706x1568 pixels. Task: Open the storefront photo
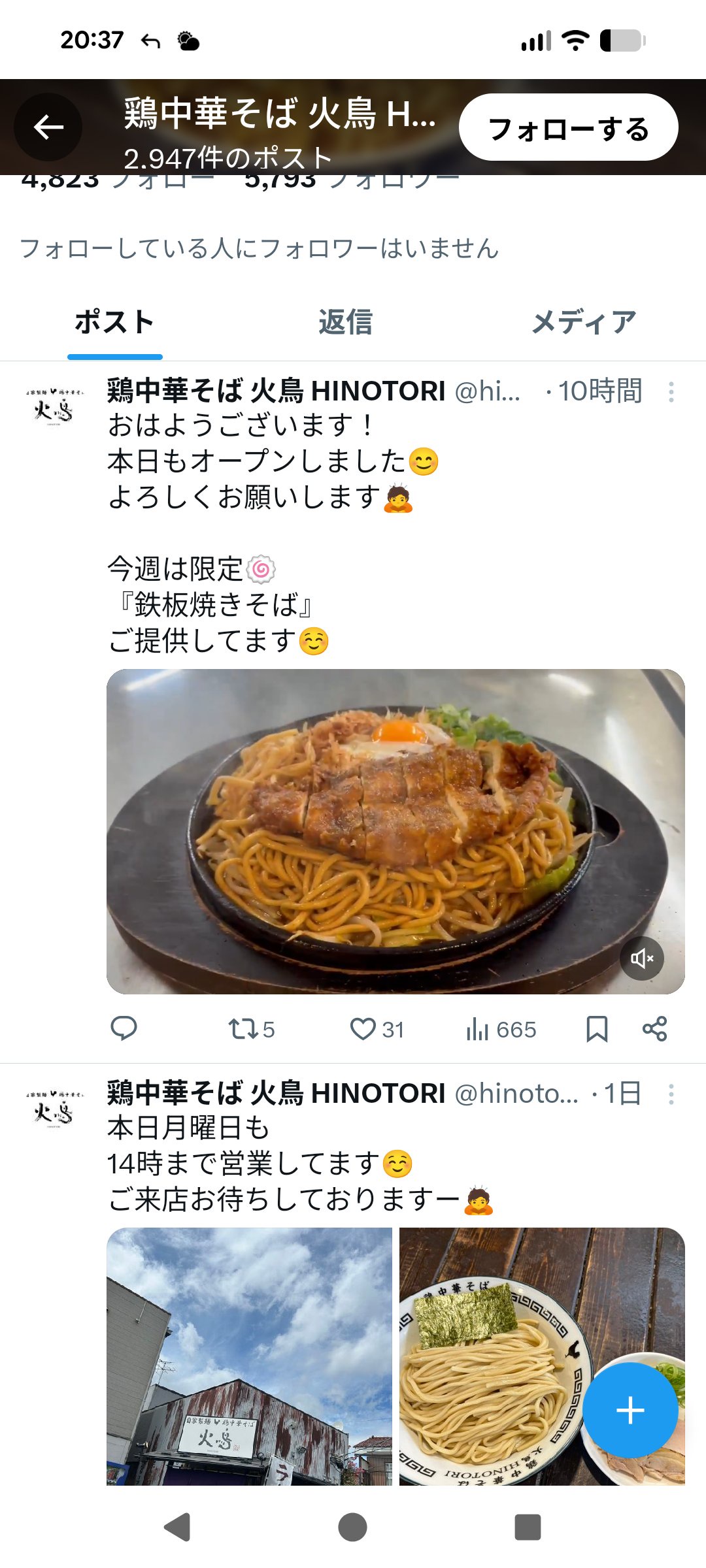249,1356
